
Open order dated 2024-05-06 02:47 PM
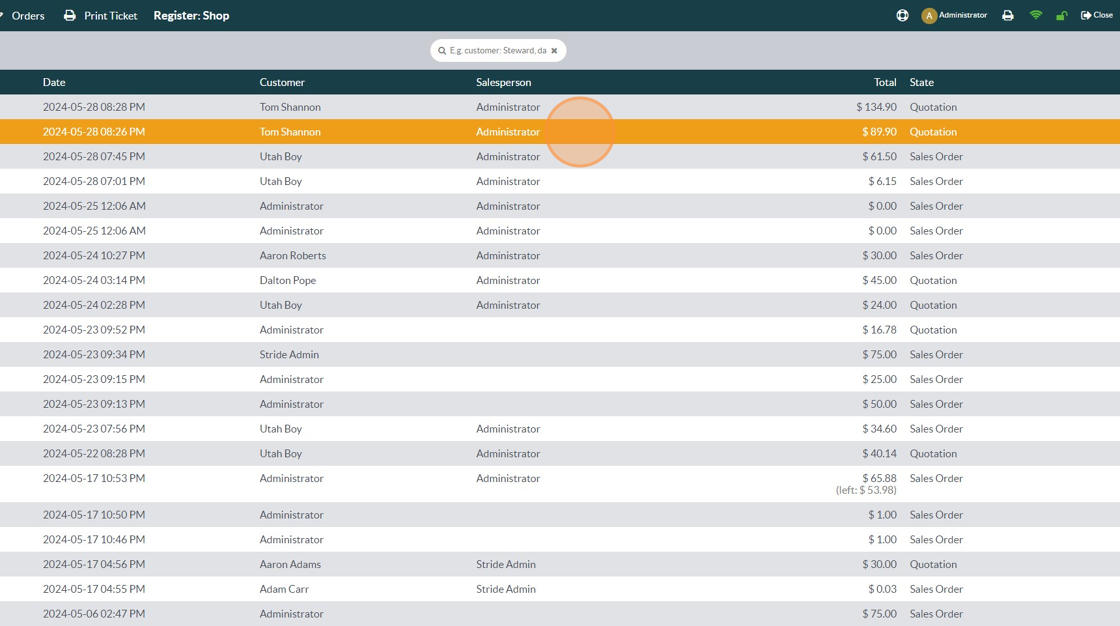pos(560,613)
